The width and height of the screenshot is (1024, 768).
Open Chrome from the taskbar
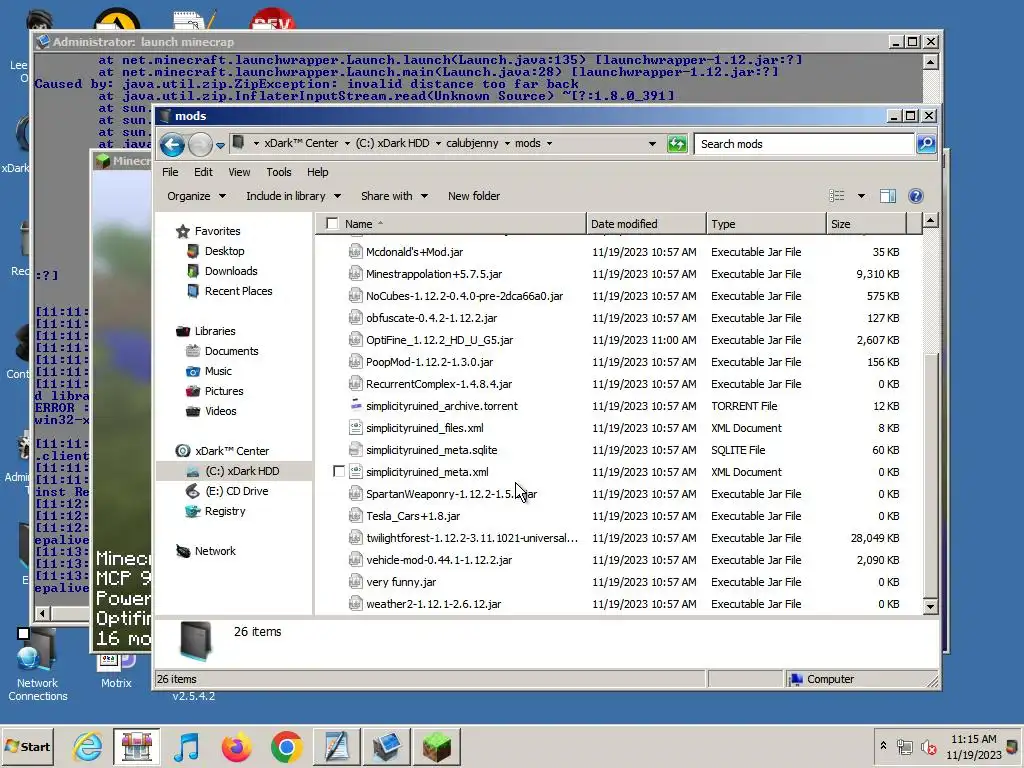click(x=286, y=746)
